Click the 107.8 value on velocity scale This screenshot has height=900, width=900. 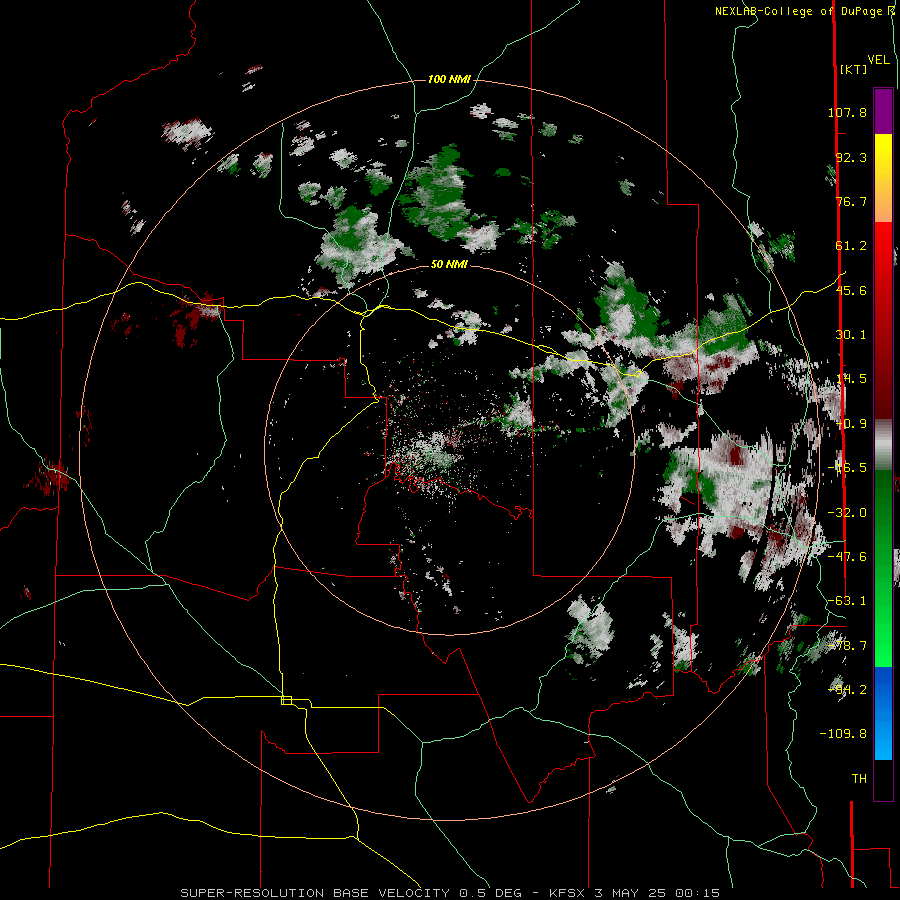click(847, 112)
